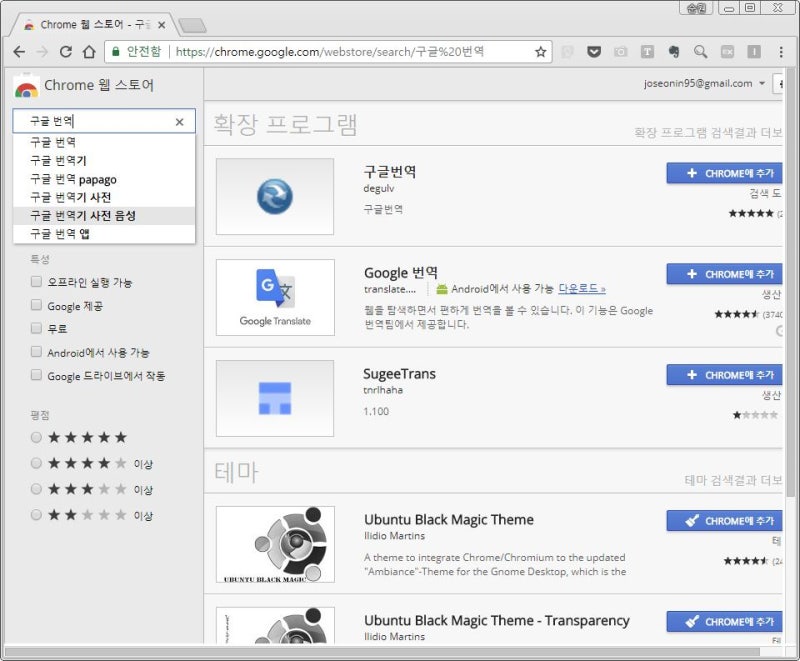Go back with the browser back arrow
The height and width of the screenshot is (661, 800).
click(19, 52)
